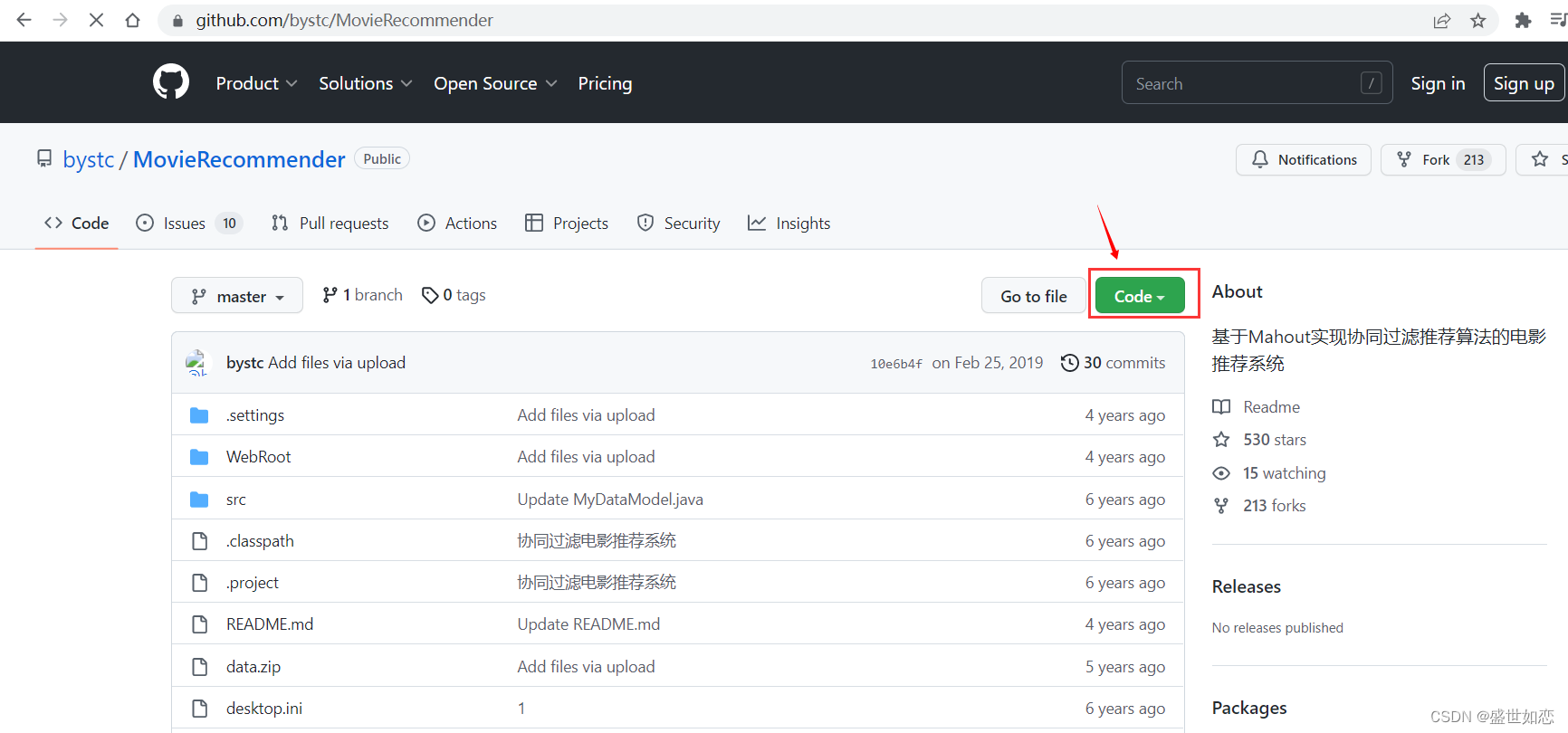The image size is (1568, 733).
Task: Click the fork icon beside 213 forks
Action: [x=1221, y=506]
